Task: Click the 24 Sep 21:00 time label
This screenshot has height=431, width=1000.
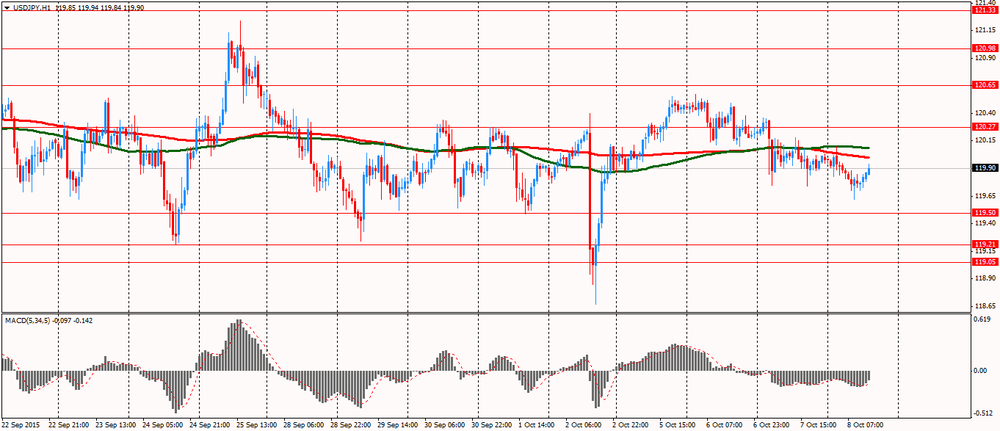Action: pos(209,423)
